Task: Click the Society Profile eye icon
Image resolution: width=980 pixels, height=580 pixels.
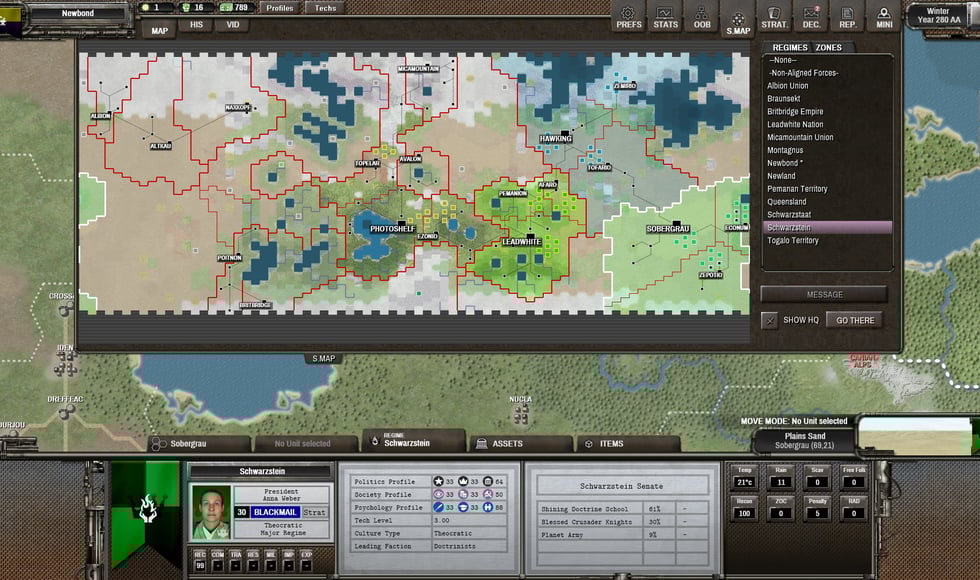Action: (439, 494)
